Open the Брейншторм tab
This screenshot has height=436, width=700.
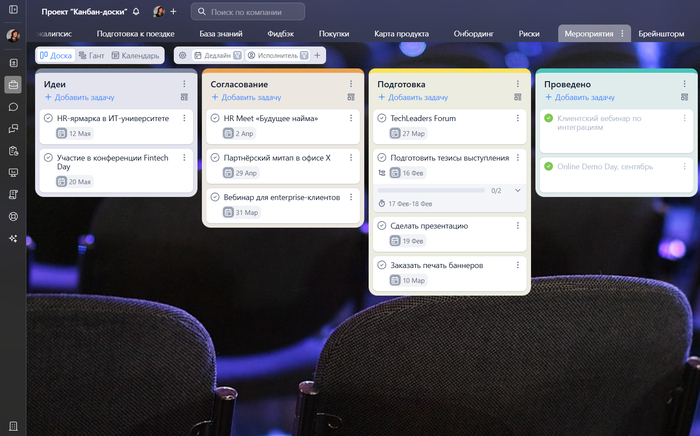668,33
